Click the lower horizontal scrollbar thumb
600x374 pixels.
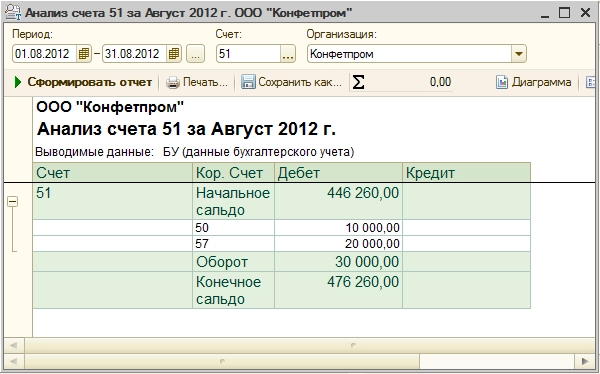[x=222, y=361]
